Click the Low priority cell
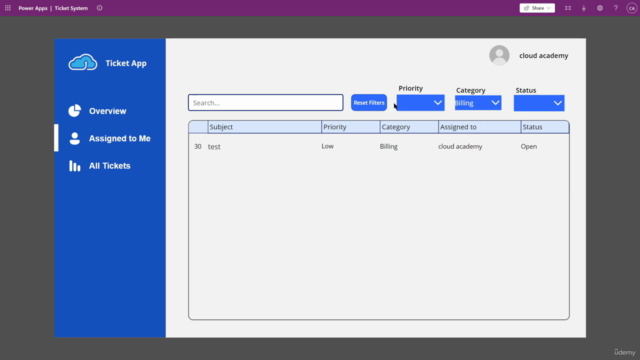 point(327,146)
